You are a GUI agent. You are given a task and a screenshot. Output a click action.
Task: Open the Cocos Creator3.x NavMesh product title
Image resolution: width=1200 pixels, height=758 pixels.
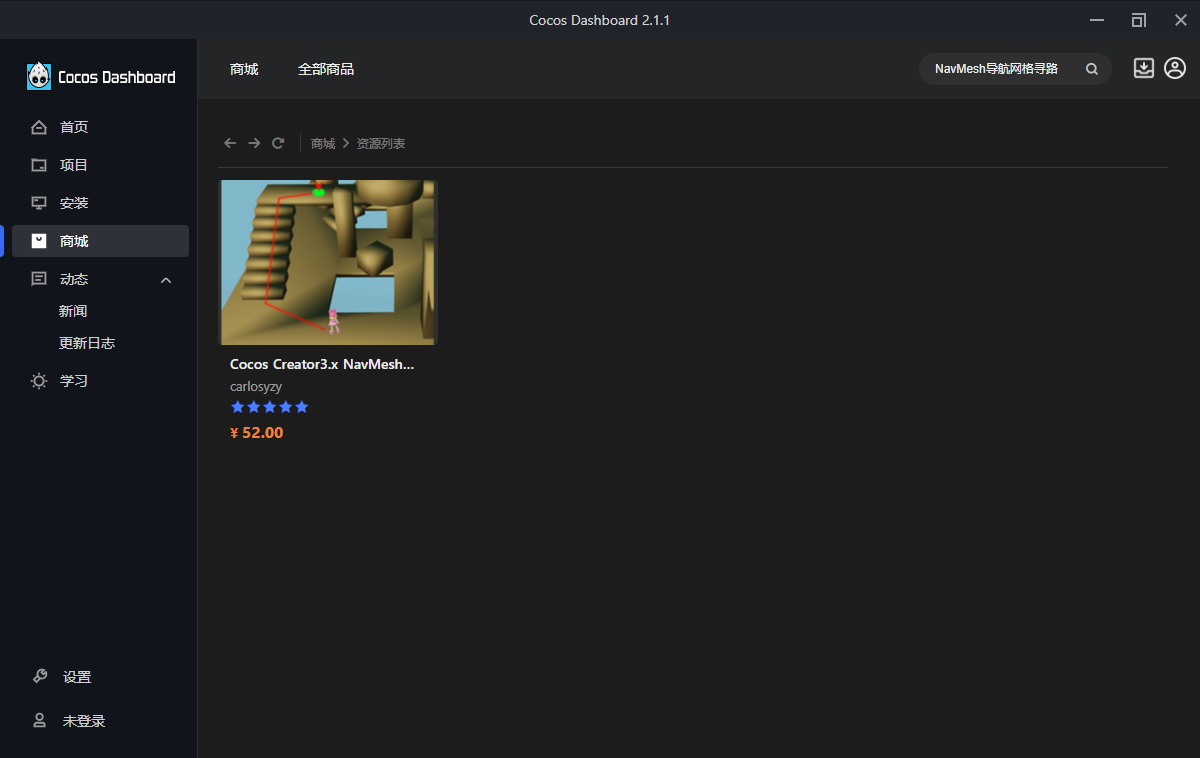click(322, 365)
